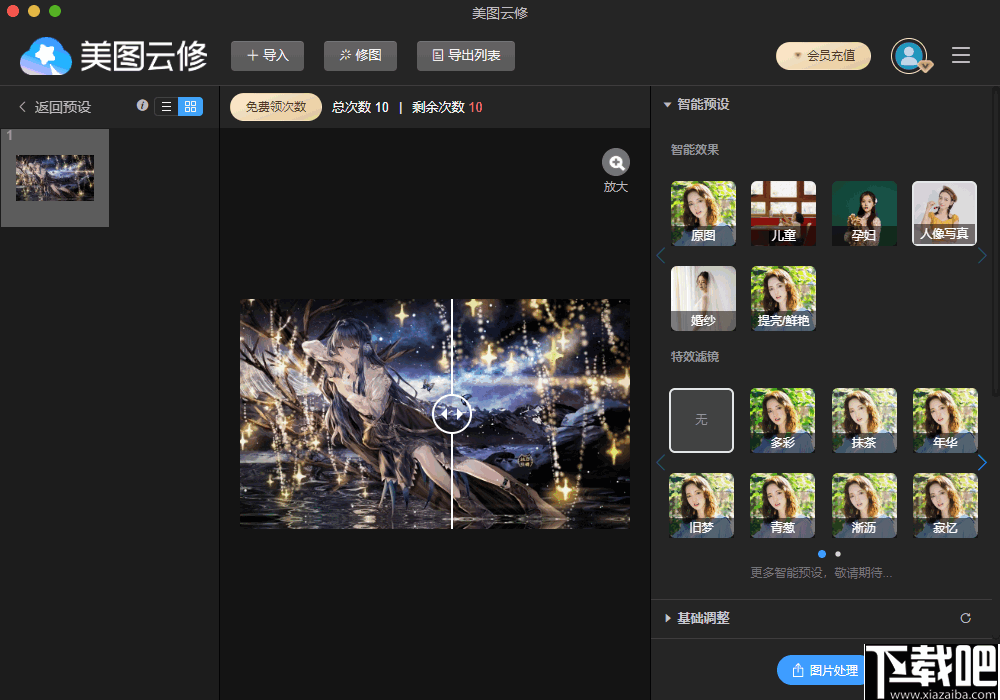Screen dimensions: 1000x700
Task: Go to previous 智能效果 page arrow
Action: pyautogui.click(x=661, y=256)
